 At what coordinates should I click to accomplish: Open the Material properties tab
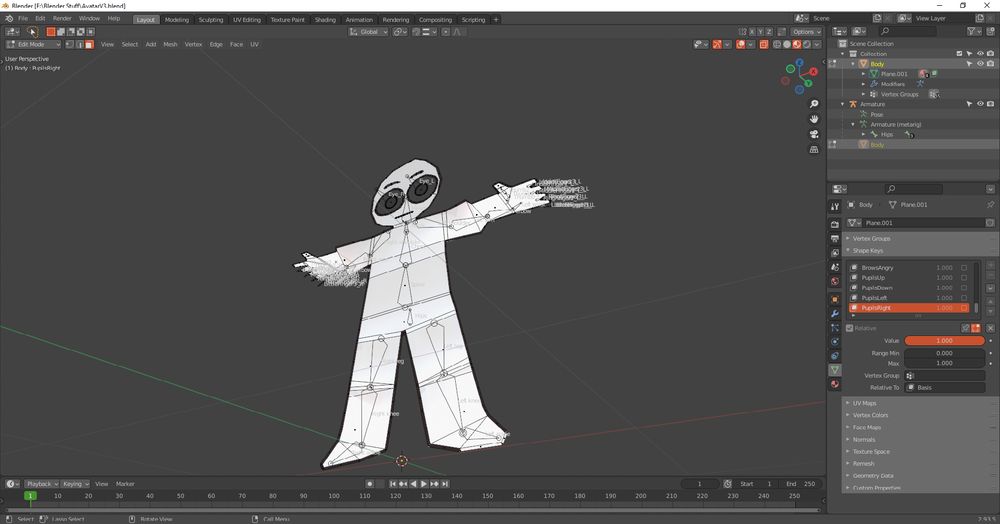835,384
